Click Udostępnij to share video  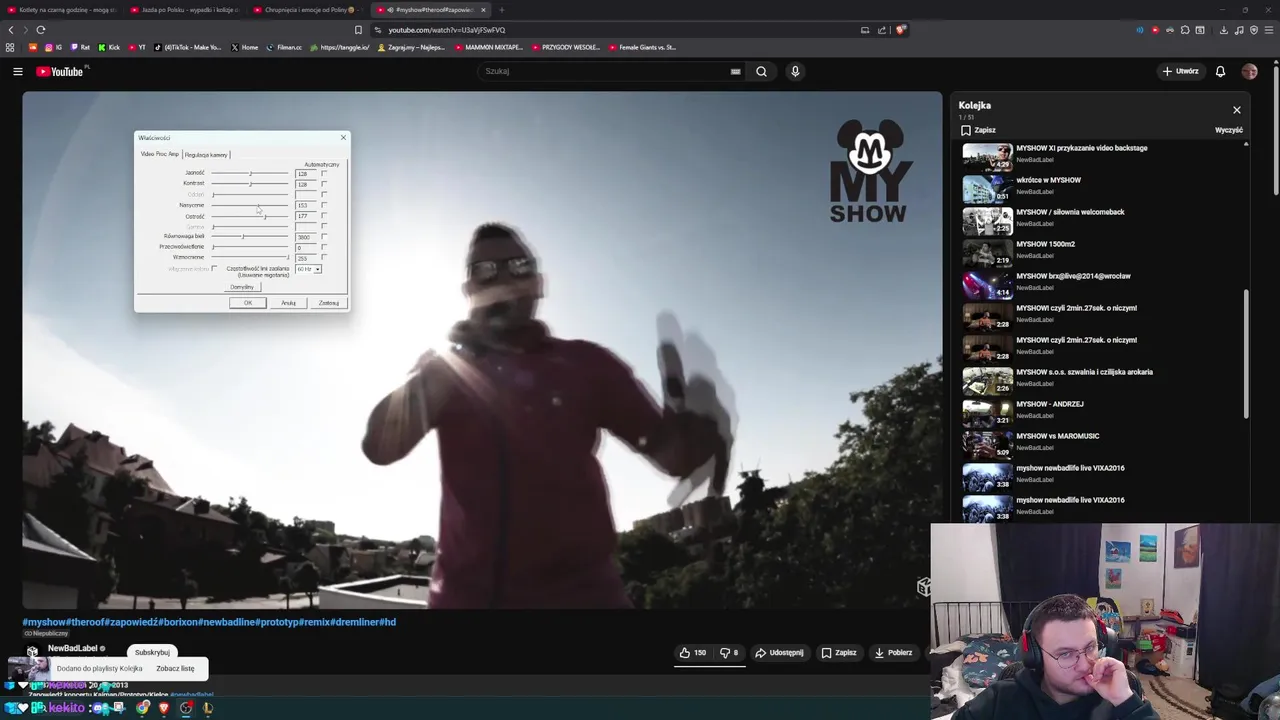pyautogui.click(x=779, y=653)
